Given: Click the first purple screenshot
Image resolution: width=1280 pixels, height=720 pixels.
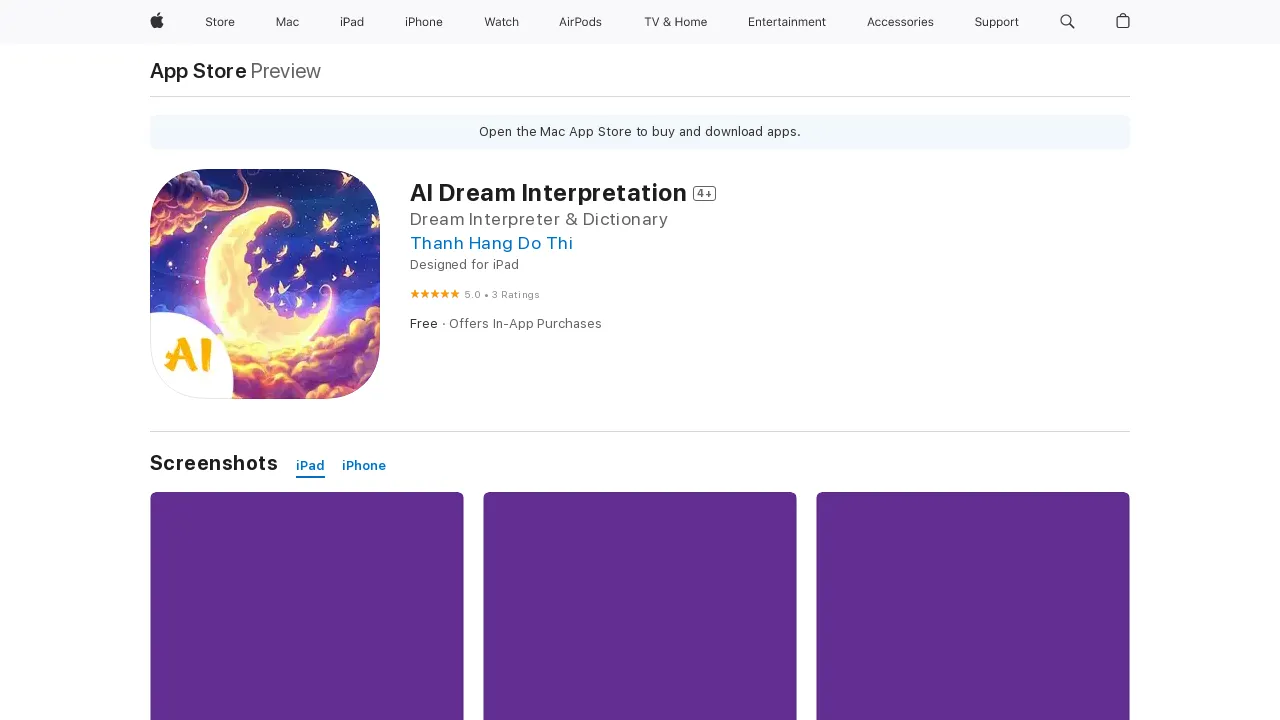Looking at the screenshot, I should 306,606.
